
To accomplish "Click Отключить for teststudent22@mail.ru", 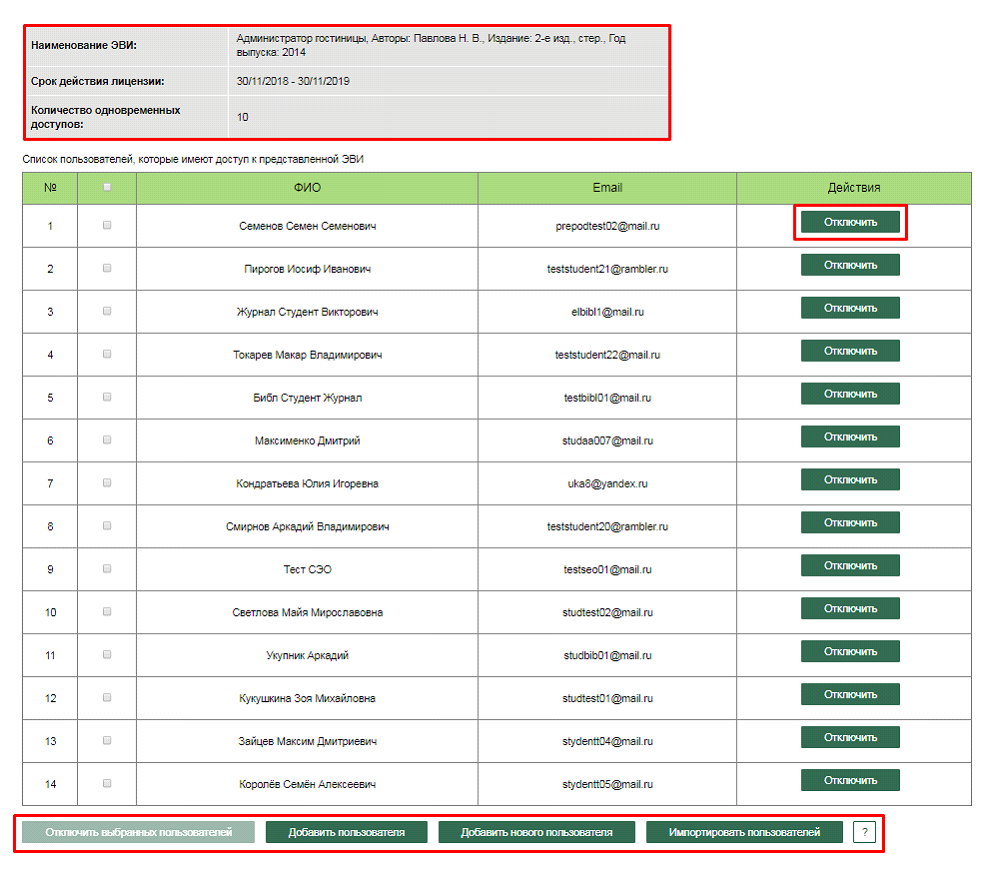I will (850, 351).
